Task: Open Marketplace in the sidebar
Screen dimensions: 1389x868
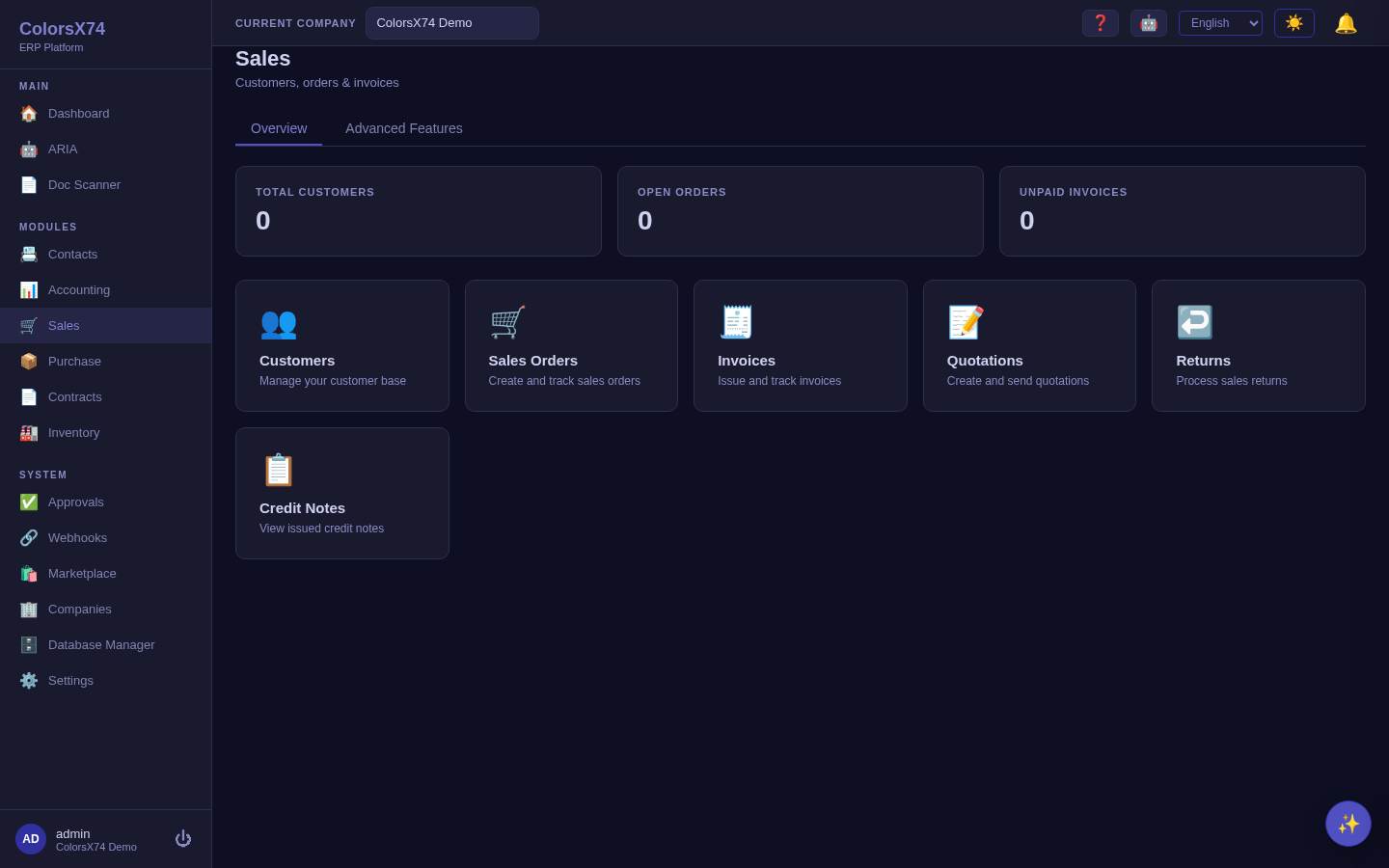Action: click(106, 574)
